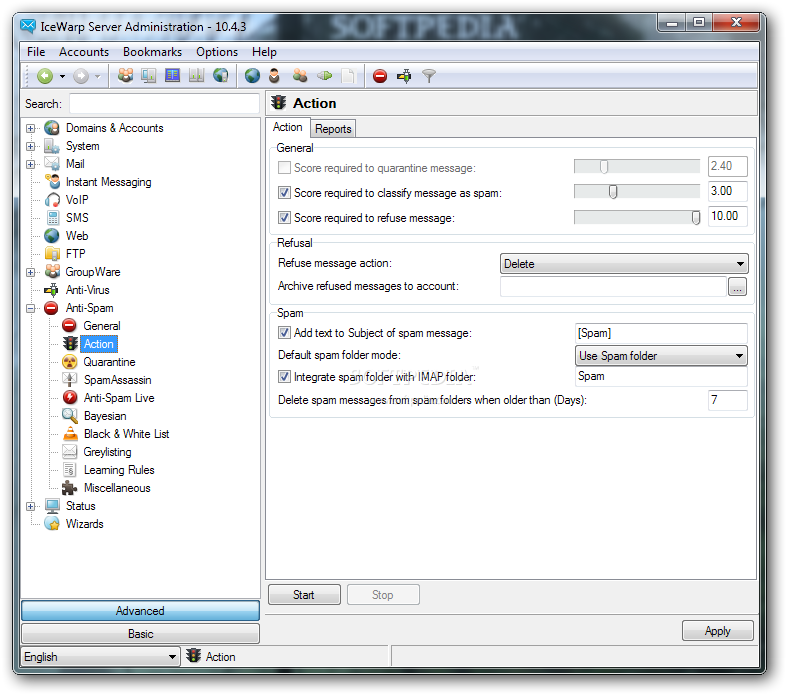Click the three-people accounts toolbar icon

[x=125, y=76]
